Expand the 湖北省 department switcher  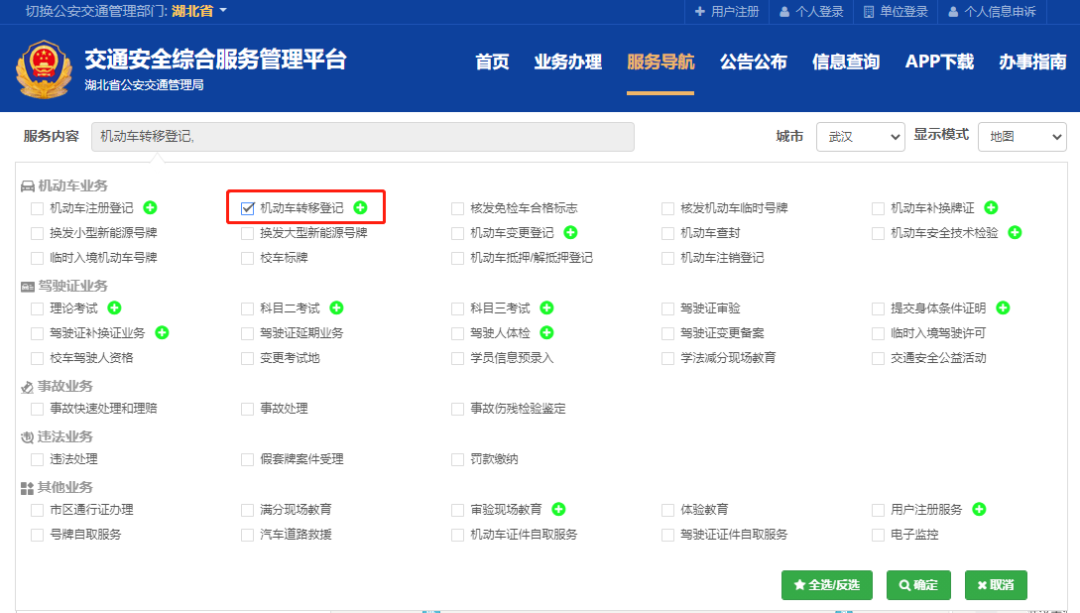click(199, 11)
